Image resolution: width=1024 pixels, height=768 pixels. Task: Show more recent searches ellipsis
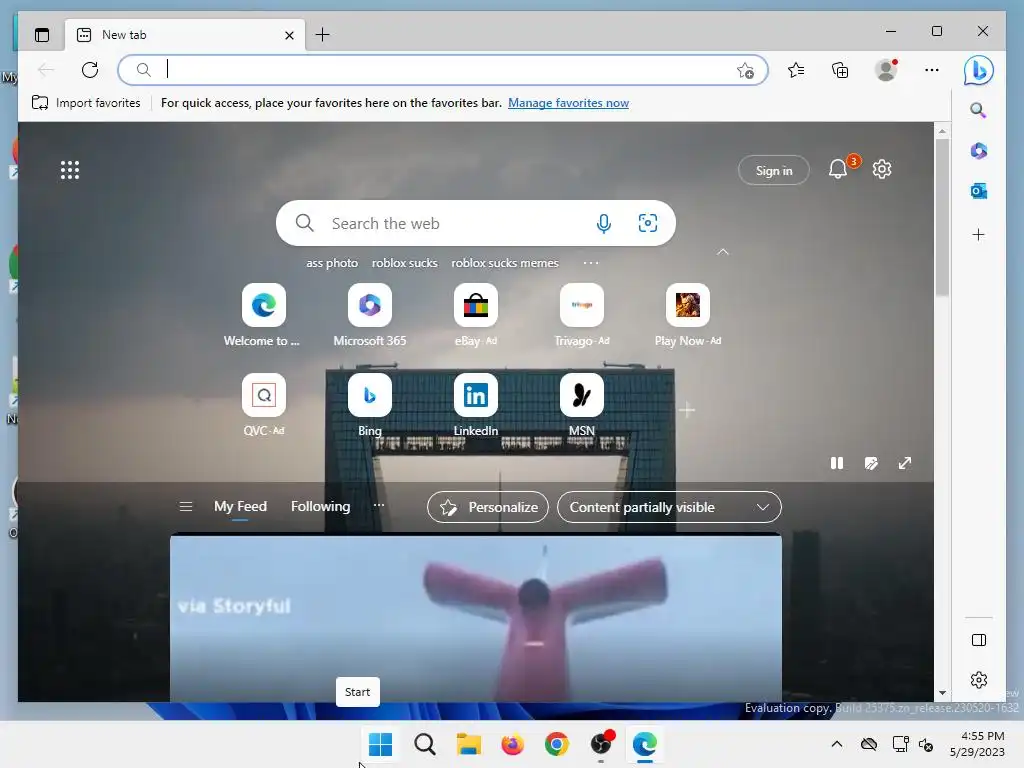591,263
